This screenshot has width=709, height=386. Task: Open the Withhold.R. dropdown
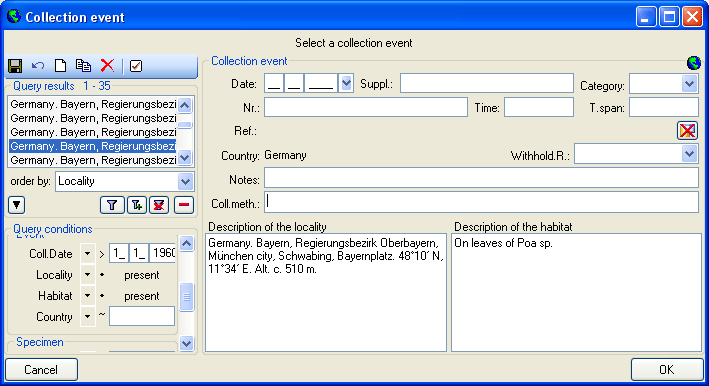[689, 154]
